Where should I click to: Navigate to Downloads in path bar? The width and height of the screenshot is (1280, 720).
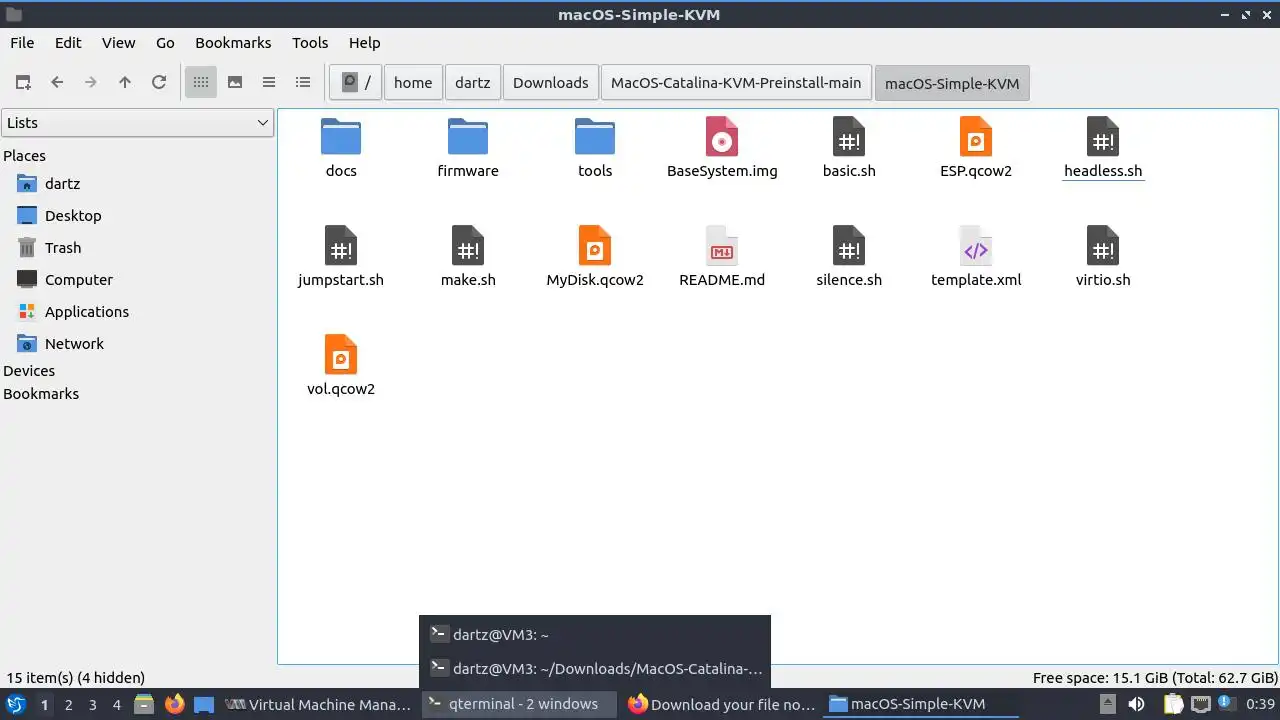[x=551, y=83]
